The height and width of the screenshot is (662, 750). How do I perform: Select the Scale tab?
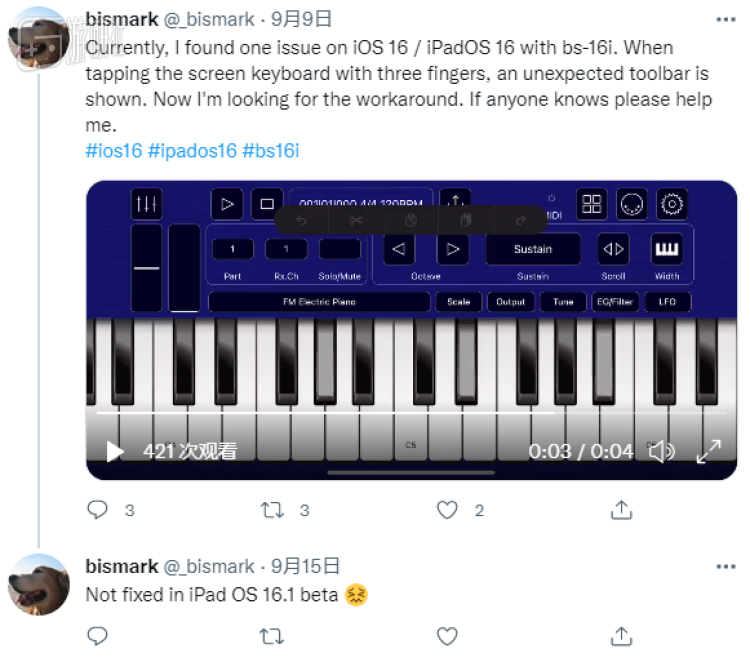pos(459,302)
